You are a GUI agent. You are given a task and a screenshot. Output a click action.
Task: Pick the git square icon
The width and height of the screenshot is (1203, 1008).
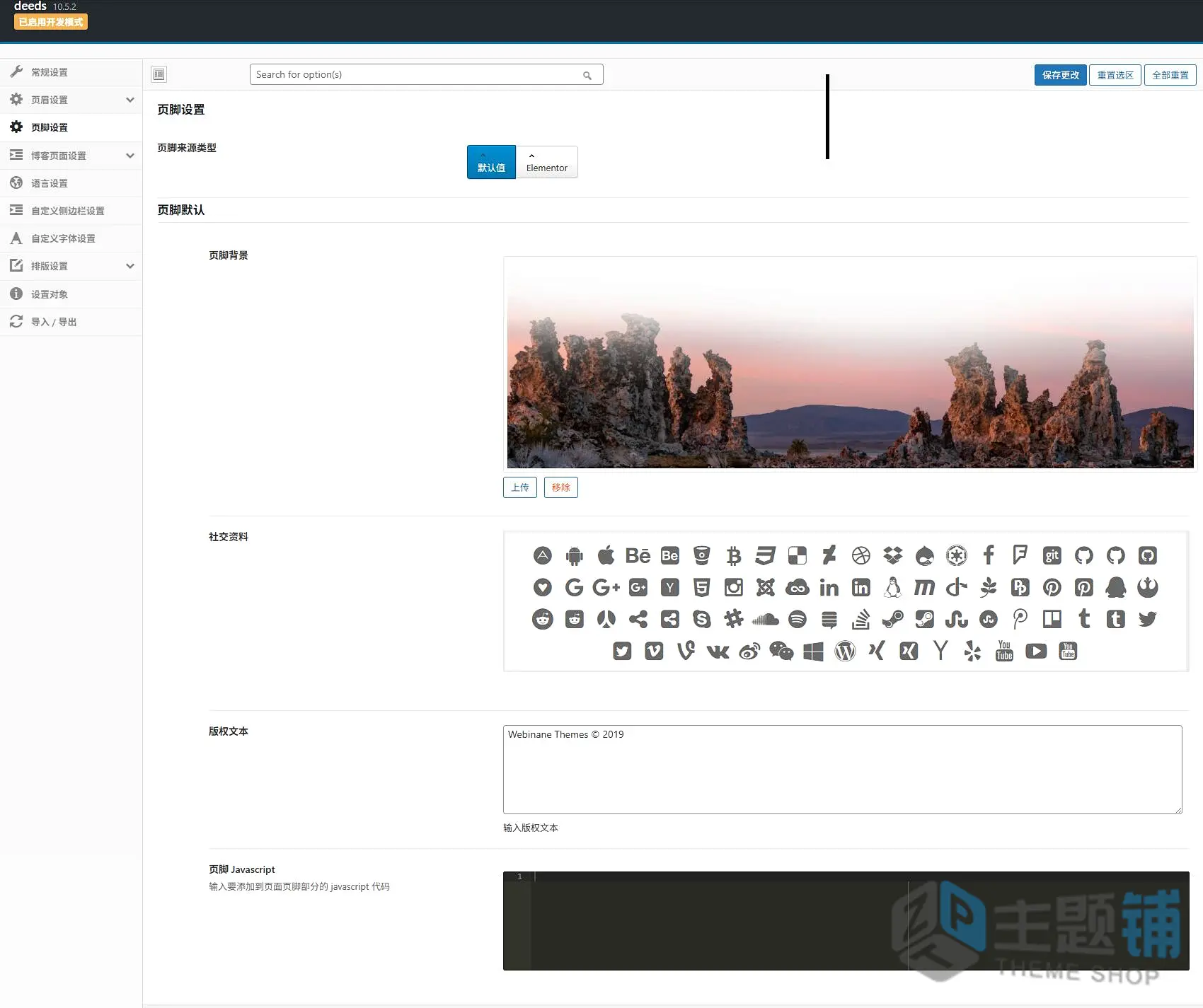tap(1052, 556)
